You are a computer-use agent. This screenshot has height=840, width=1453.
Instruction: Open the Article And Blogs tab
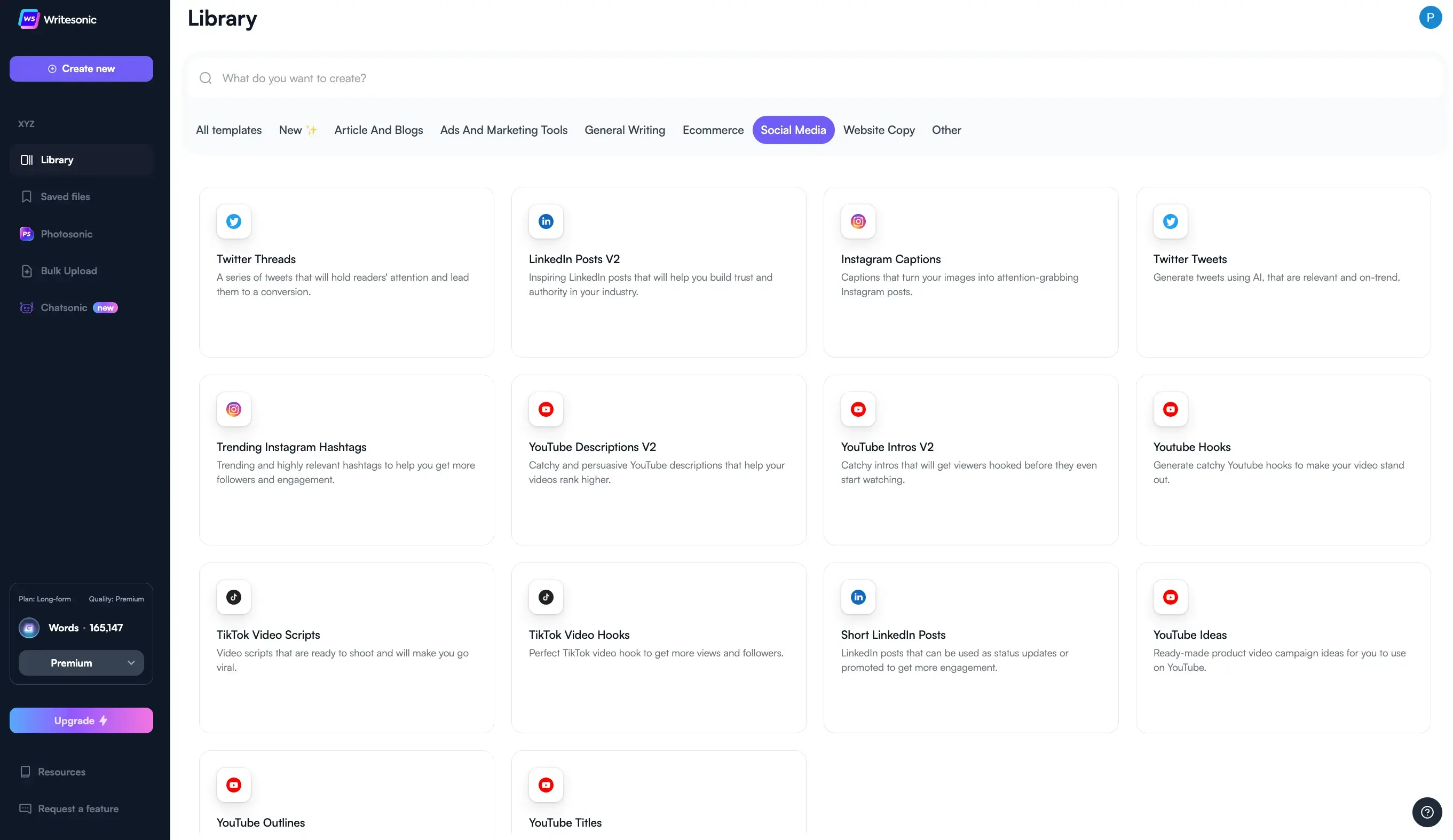tap(378, 130)
